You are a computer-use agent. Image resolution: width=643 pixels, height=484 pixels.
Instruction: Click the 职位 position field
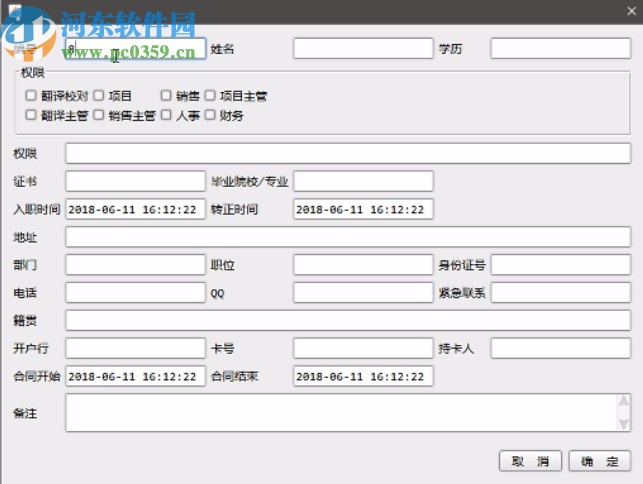363,265
